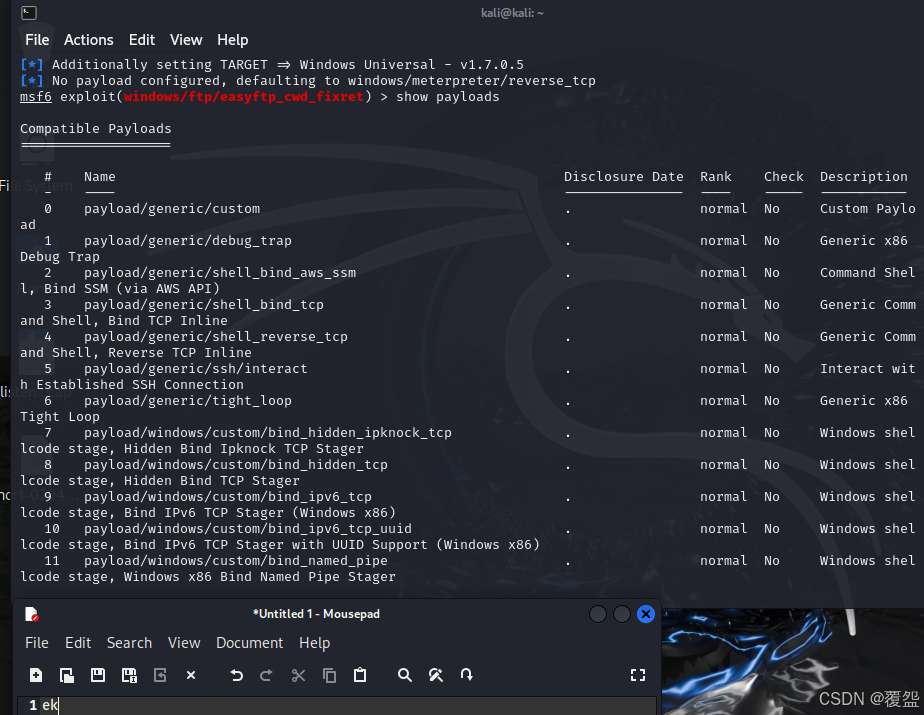924x715 pixels.
Task: Click the Reload document icon in Mousepad
Action: click(x=160, y=675)
